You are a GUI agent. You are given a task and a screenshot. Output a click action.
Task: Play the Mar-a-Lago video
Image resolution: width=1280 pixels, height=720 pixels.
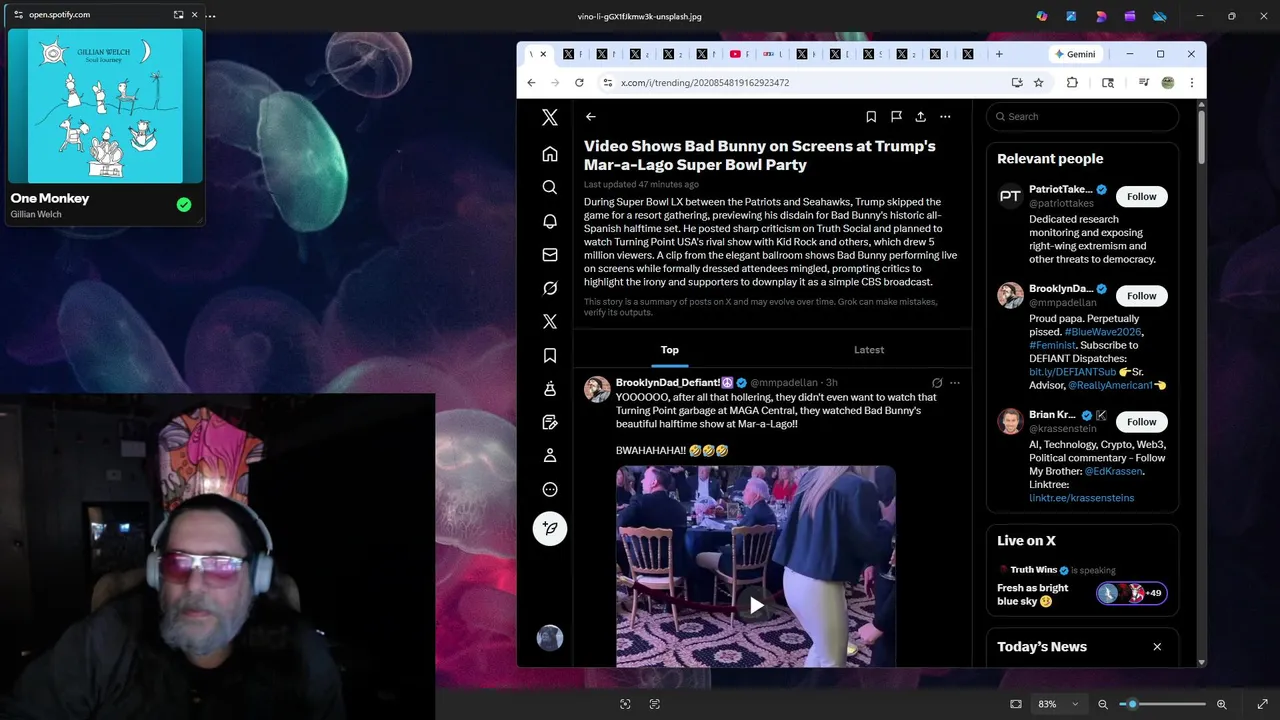coord(756,605)
